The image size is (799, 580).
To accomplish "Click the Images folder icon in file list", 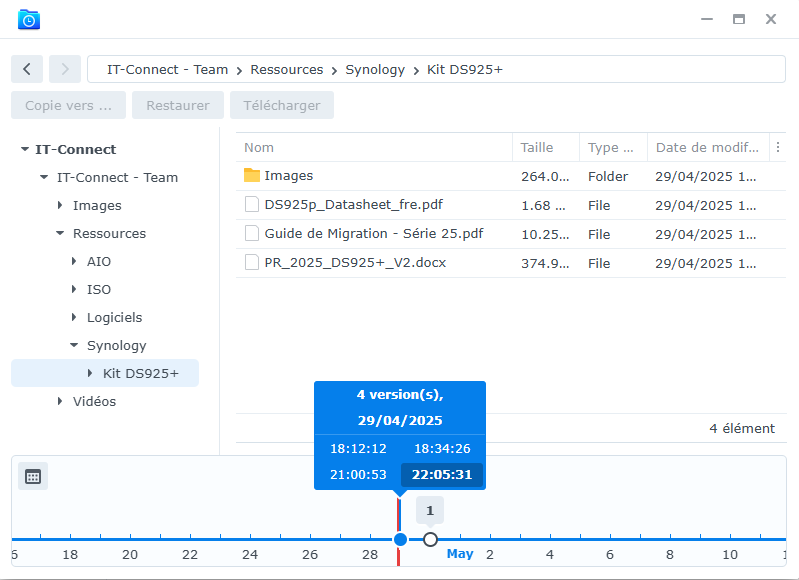I will coord(252,176).
